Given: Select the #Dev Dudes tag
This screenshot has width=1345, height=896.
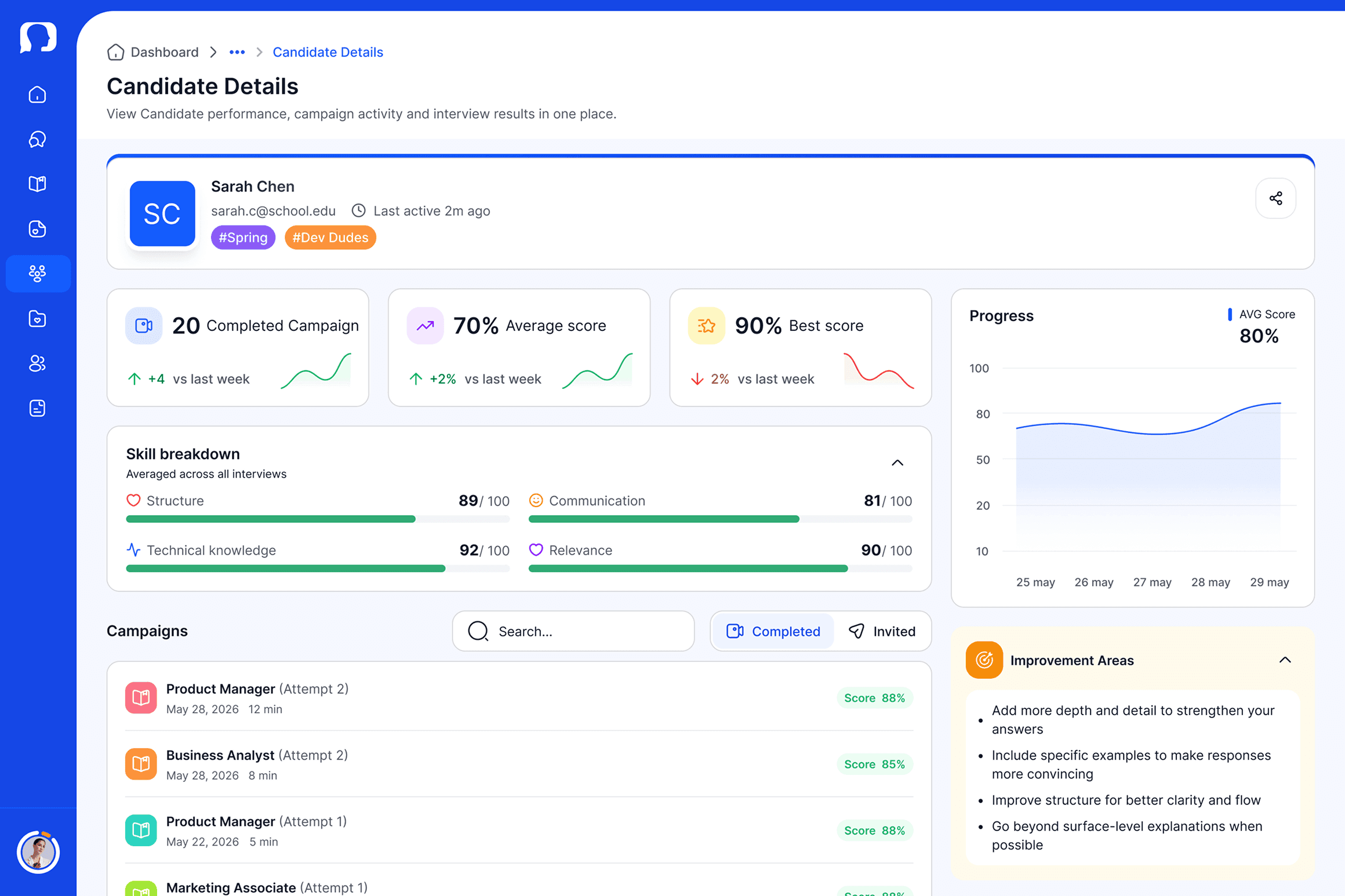Looking at the screenshot, I should [330, 238].
